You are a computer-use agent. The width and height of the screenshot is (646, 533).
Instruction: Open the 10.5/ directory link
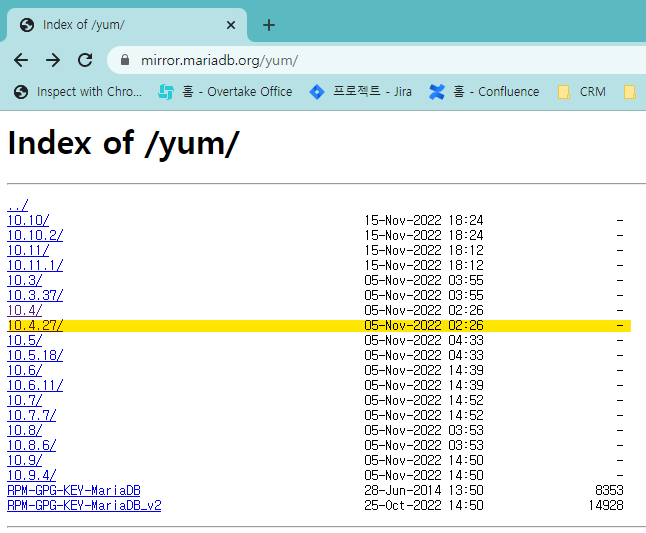point(25,340)
